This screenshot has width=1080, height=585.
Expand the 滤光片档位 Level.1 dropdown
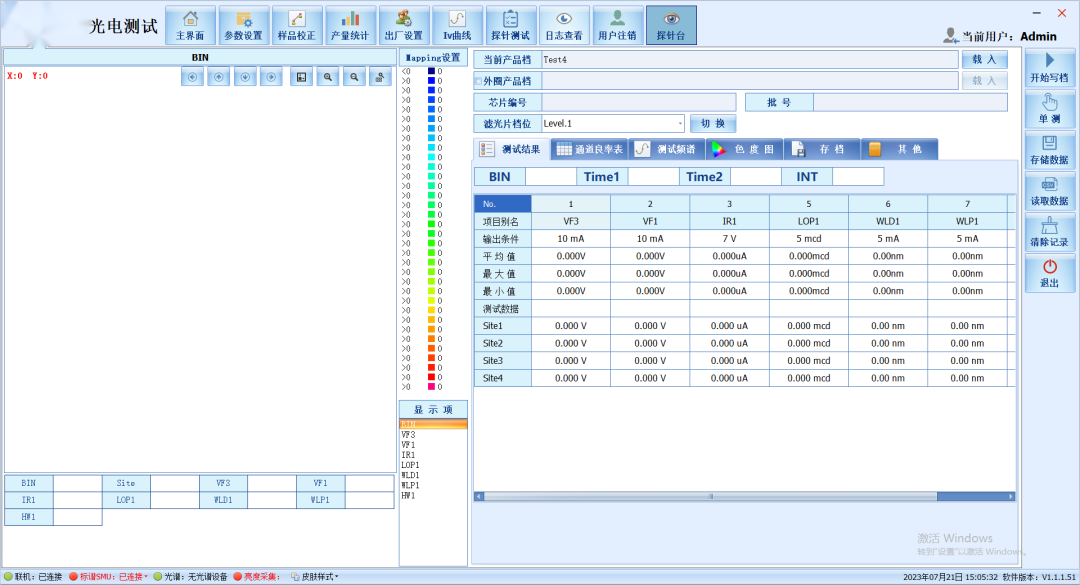click(x=680, y=123)
